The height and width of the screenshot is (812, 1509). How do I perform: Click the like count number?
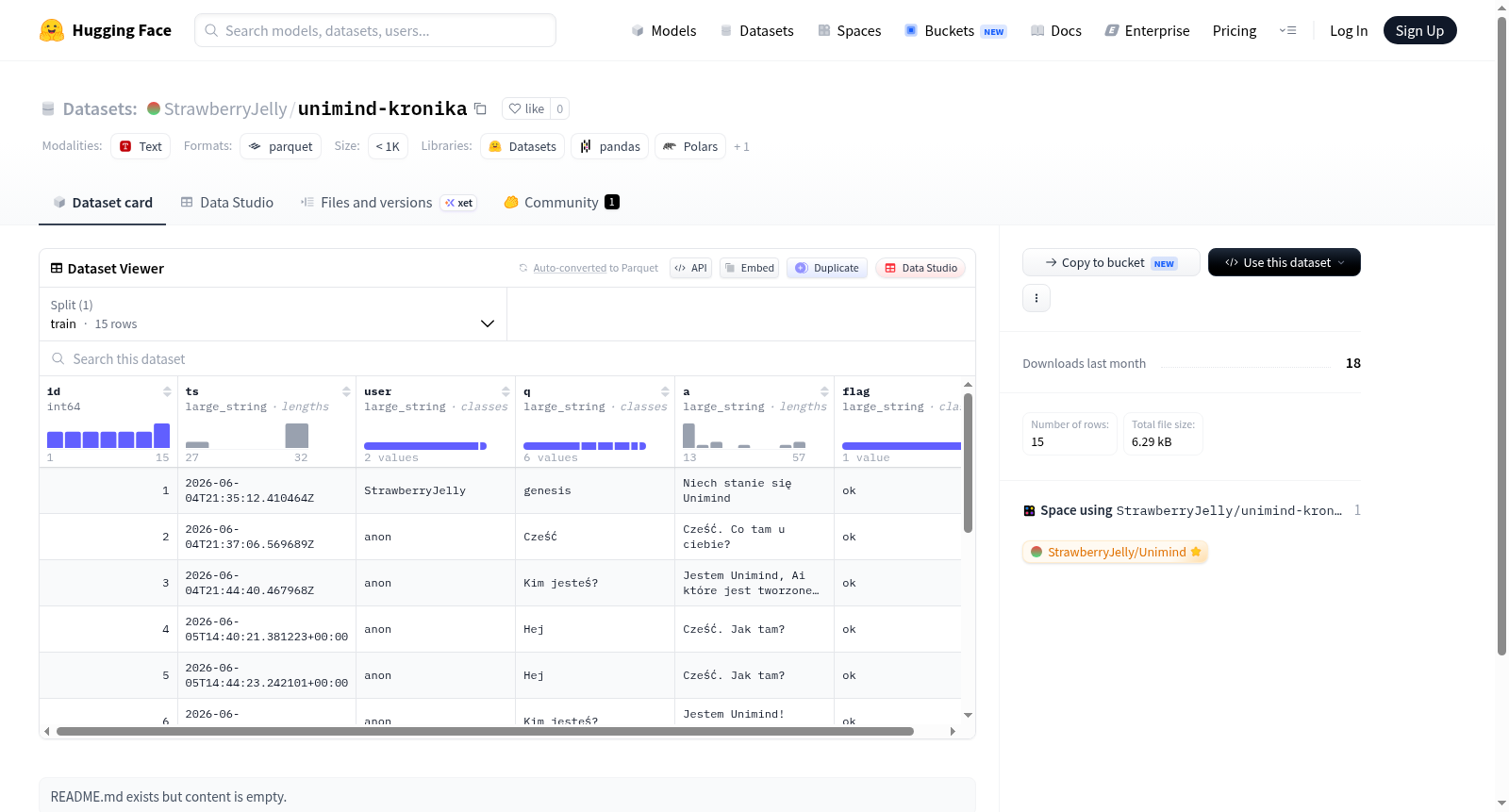click(x=559, y=108)
